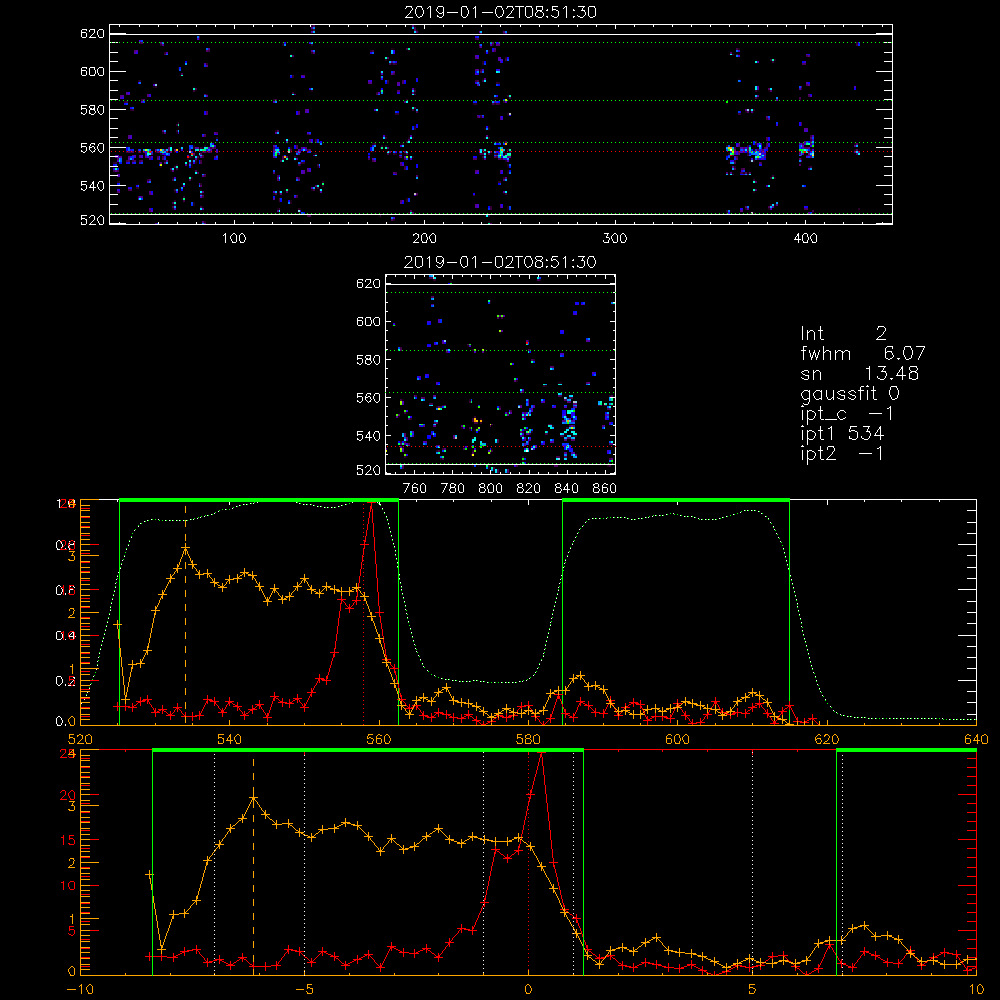
Task: Click the 'Int 2' parameter text
Action: click(843, 333)
